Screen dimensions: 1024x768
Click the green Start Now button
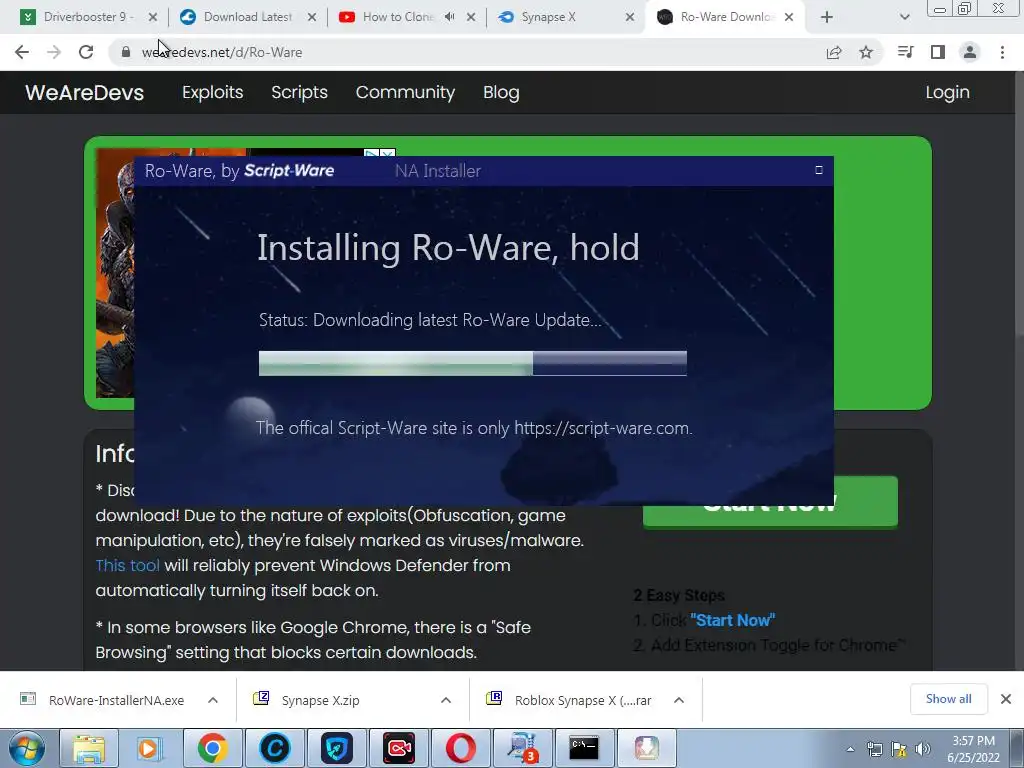pyautogui.click(x=770, y=502)
